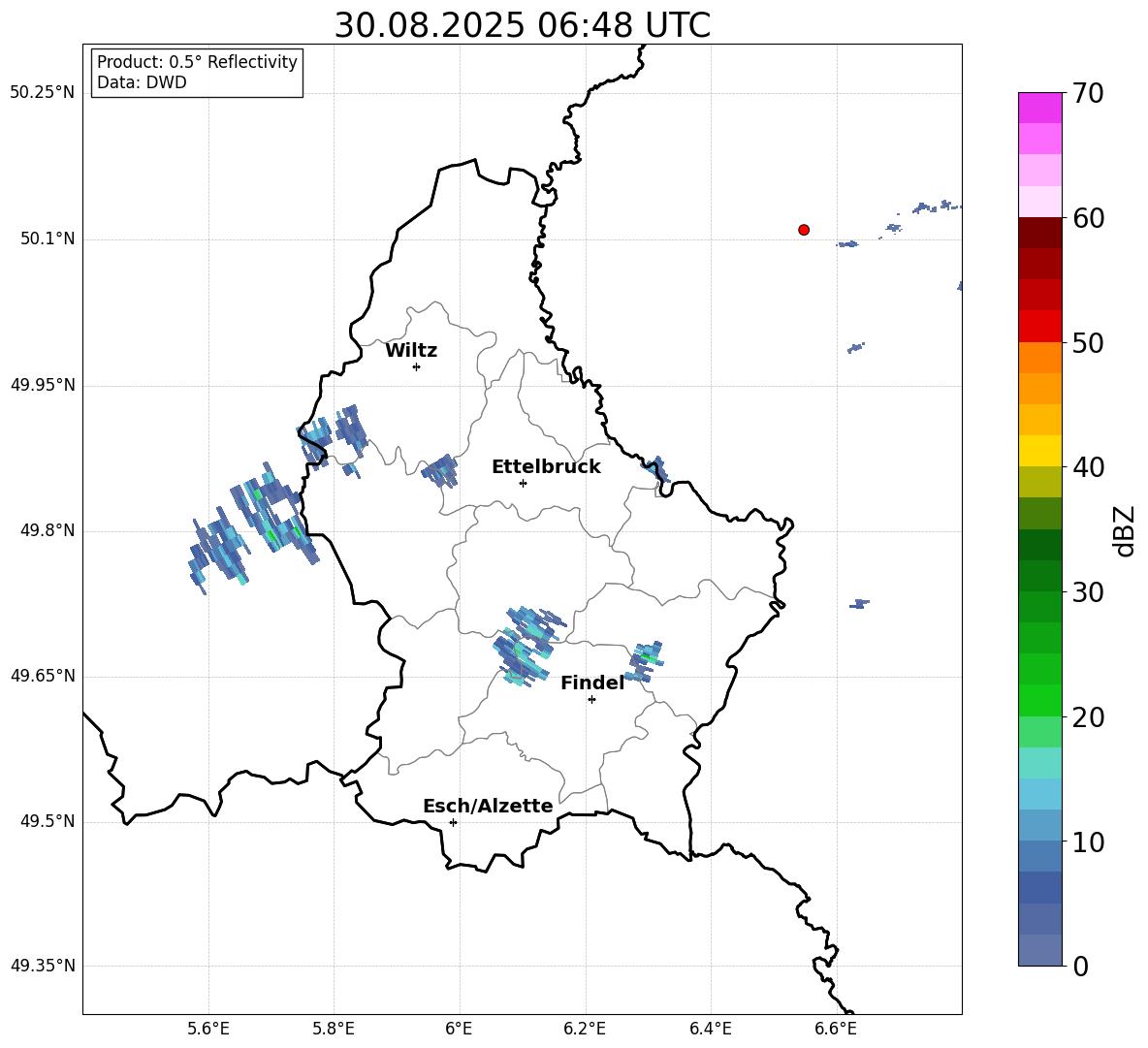Click the orange swatch above 50 dBZ
Screen dimensions: 1148x1048
(x=1039, y=357)
